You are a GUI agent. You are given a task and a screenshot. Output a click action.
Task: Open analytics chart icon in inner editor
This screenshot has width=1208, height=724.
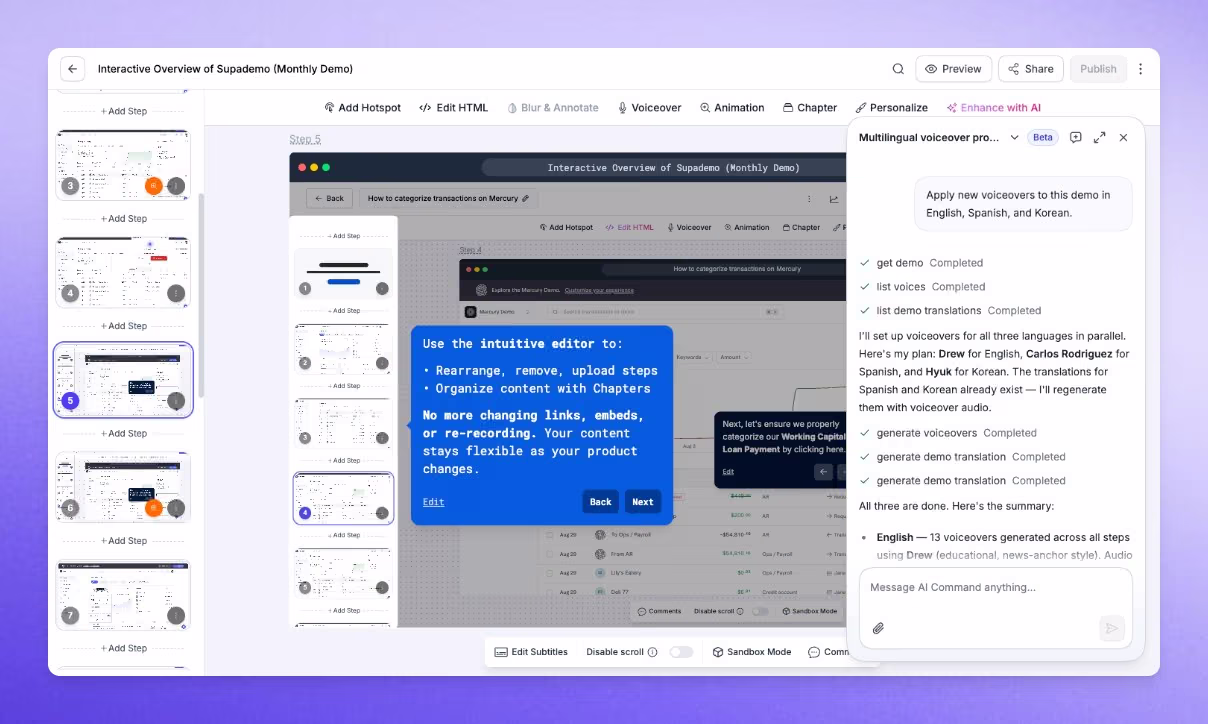point(834,198)
